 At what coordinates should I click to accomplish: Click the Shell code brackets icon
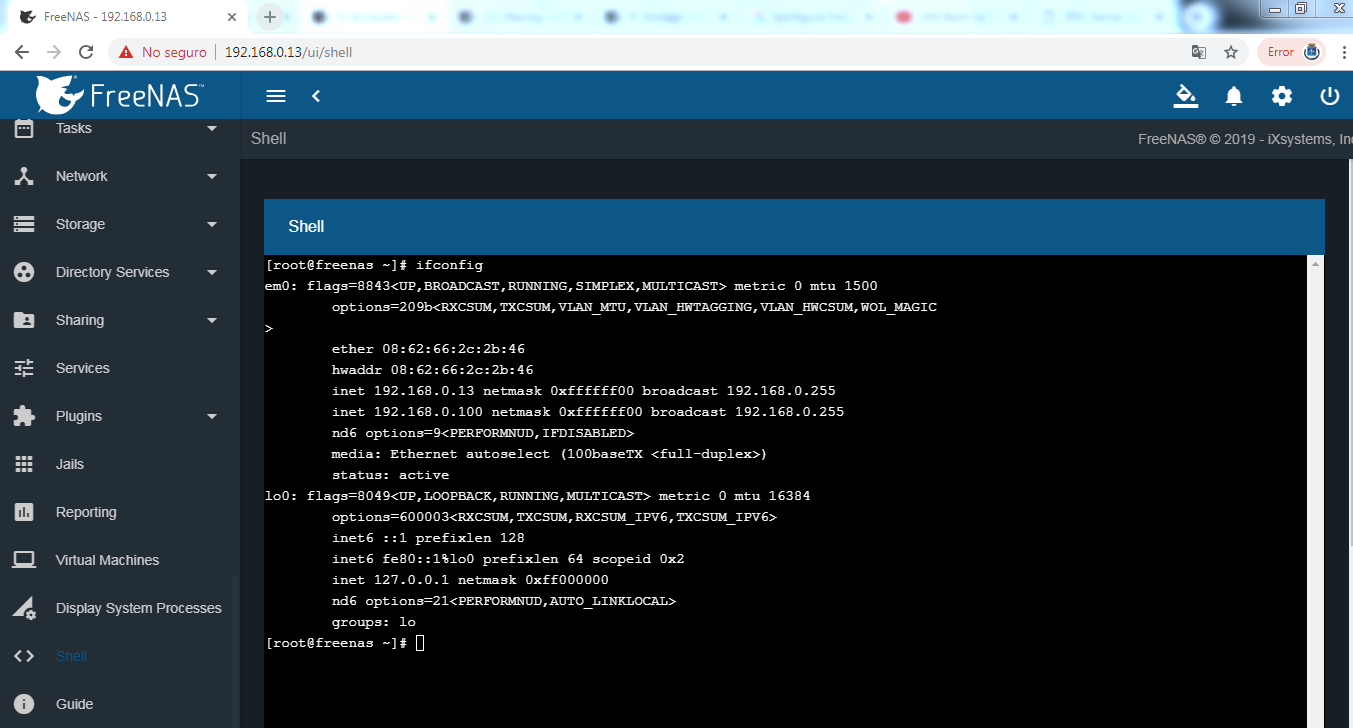[24, 656]
